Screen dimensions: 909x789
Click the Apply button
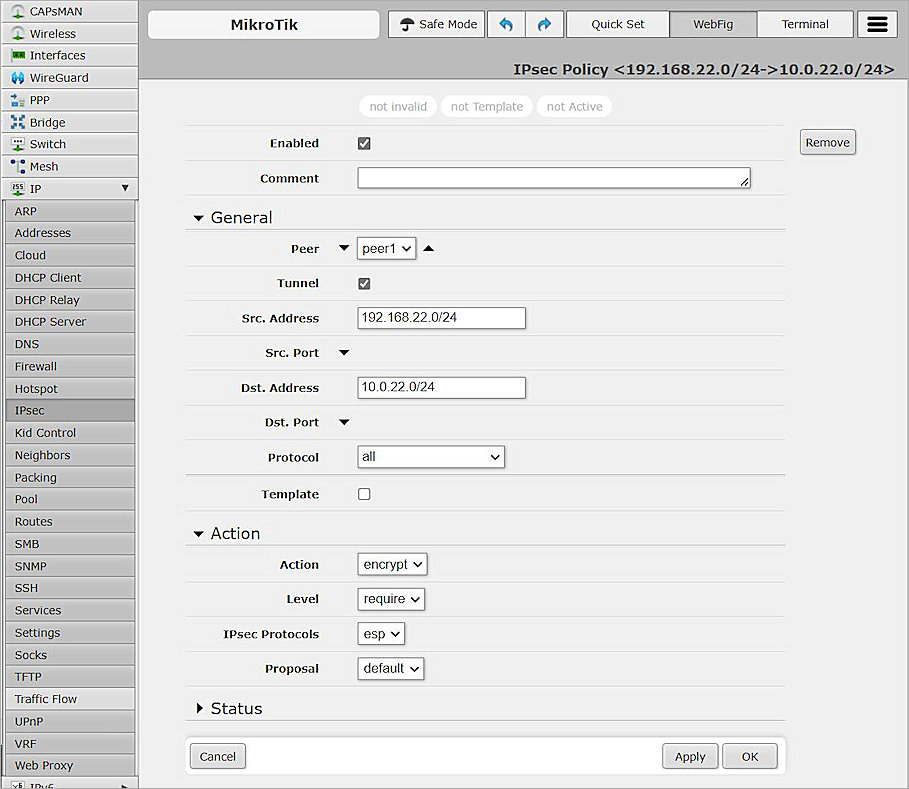[x=689, y=757]
